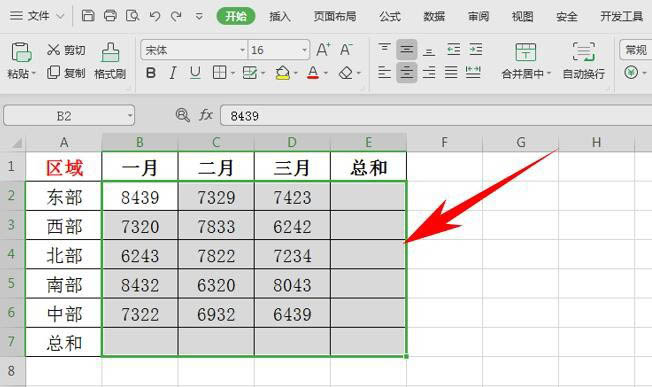Click the Format Painter brush icon
652x387 pixels.
coord(110,52)
